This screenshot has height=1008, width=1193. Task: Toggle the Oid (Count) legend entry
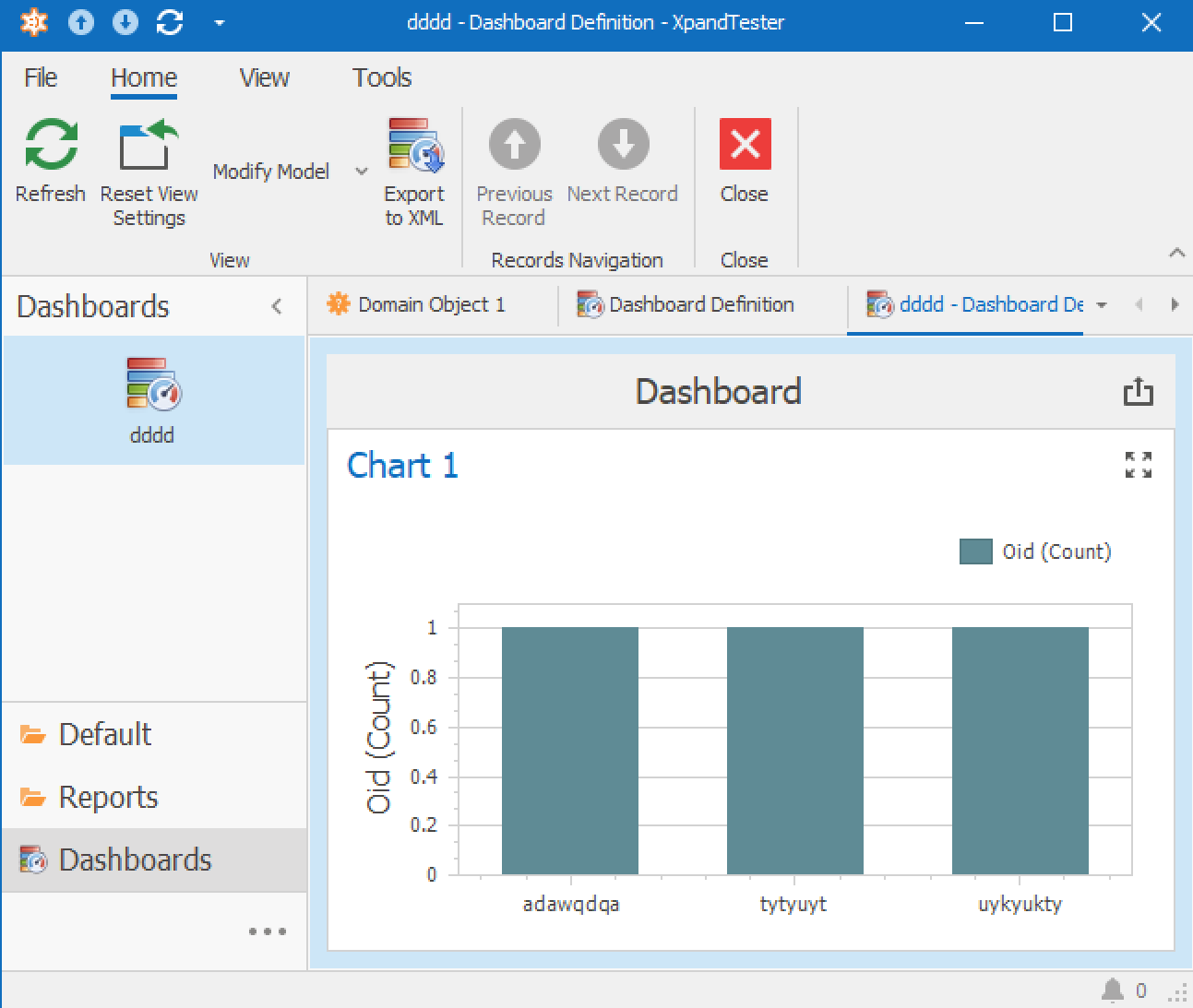pos(1035,551)
